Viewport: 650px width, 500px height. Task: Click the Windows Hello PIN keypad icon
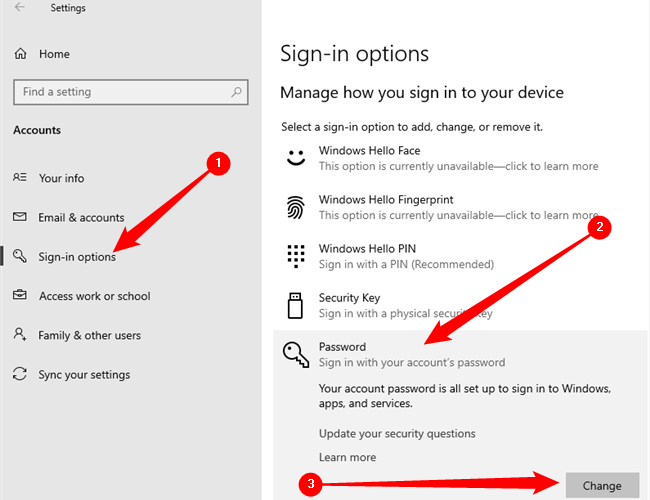click(x=295, y=256)
